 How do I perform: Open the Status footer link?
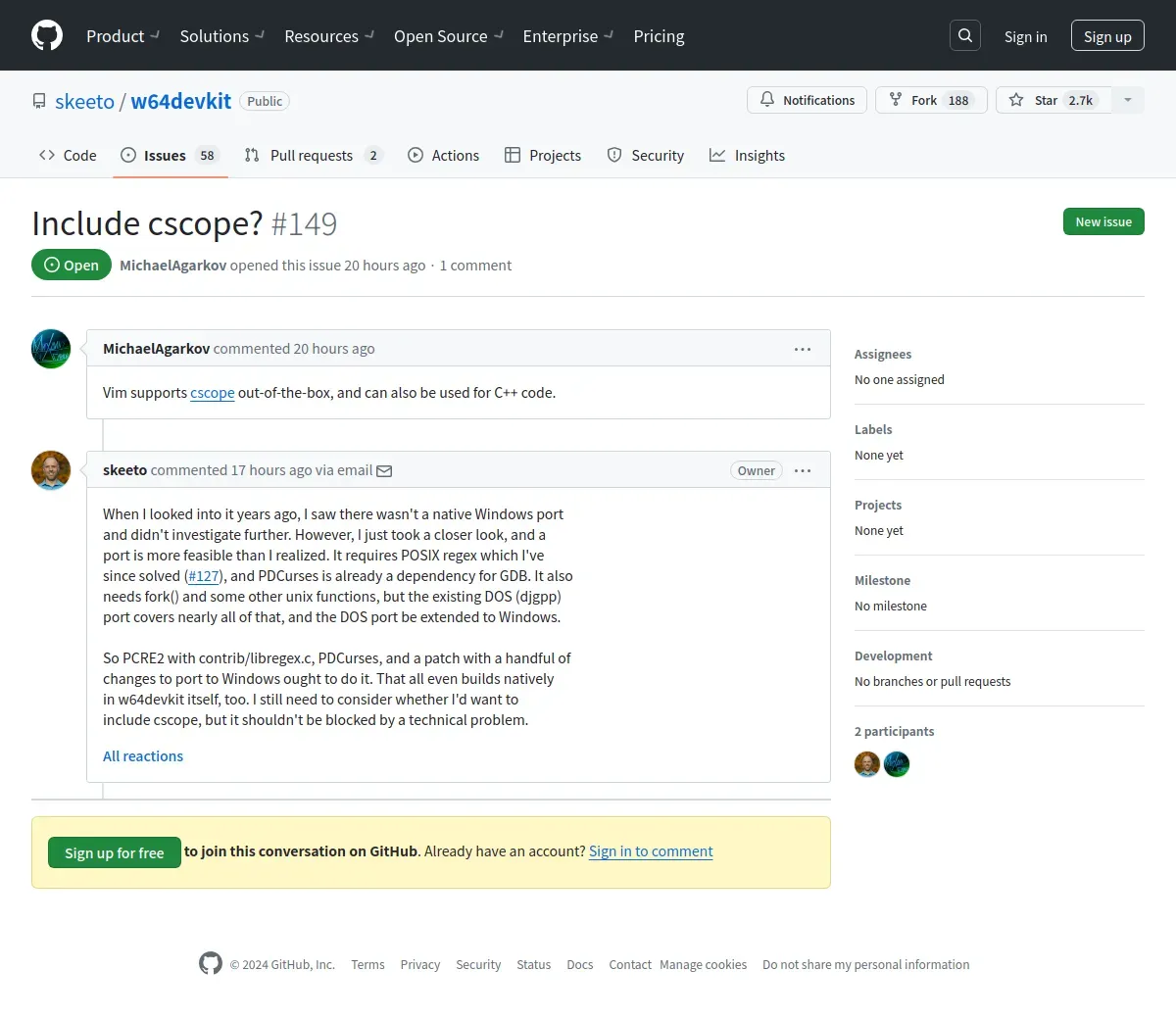[x=534, y=964]
